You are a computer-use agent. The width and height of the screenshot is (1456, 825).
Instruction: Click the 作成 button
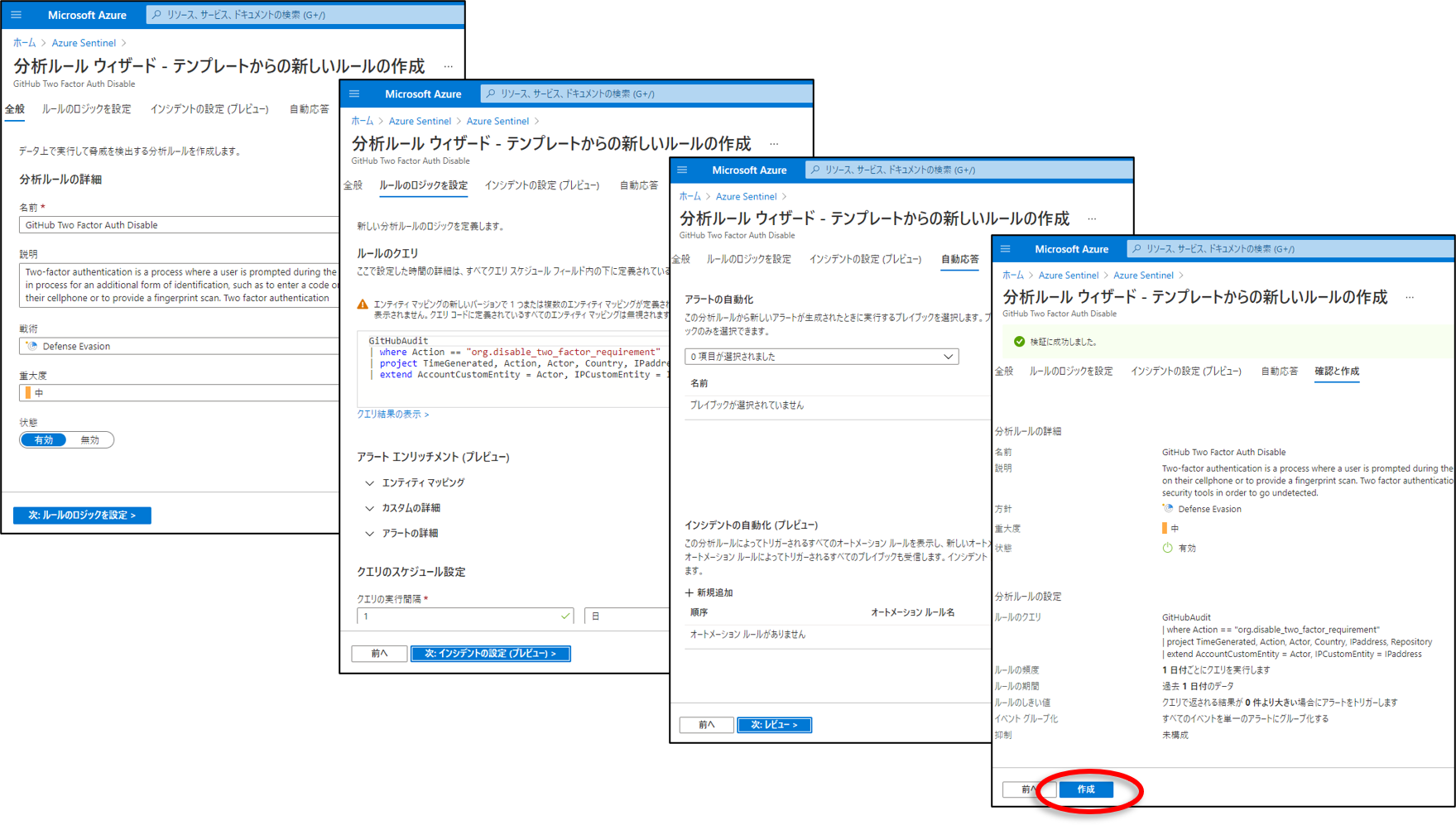1086,789
